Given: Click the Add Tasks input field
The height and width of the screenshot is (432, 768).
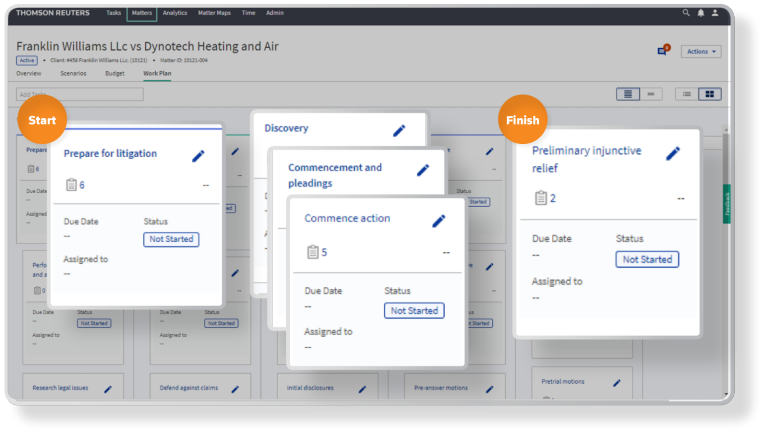Looking at the screenshot, I should coord(80,94).
